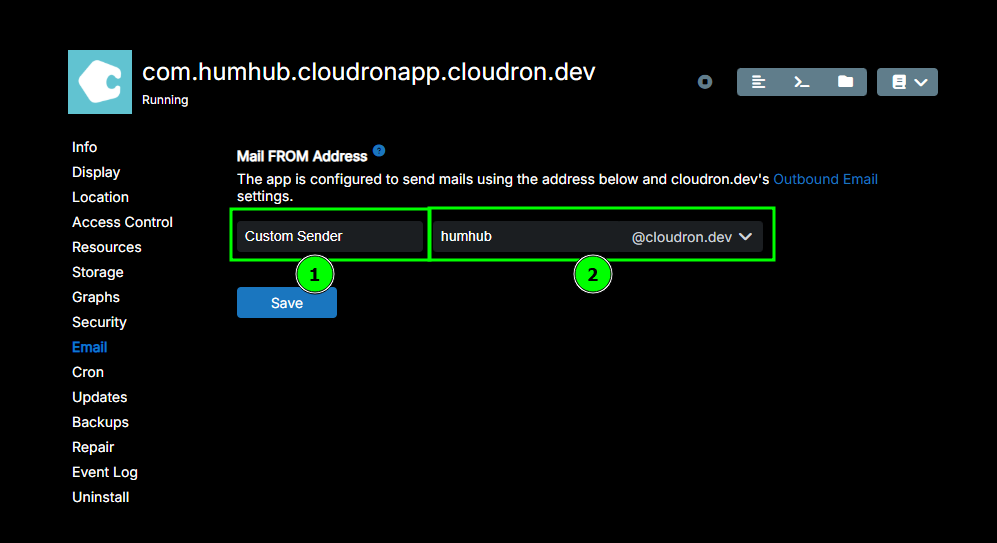Open the @cloudron.dev domain dropdown
The width and height of the screenshot is (997, 543).
692,237
